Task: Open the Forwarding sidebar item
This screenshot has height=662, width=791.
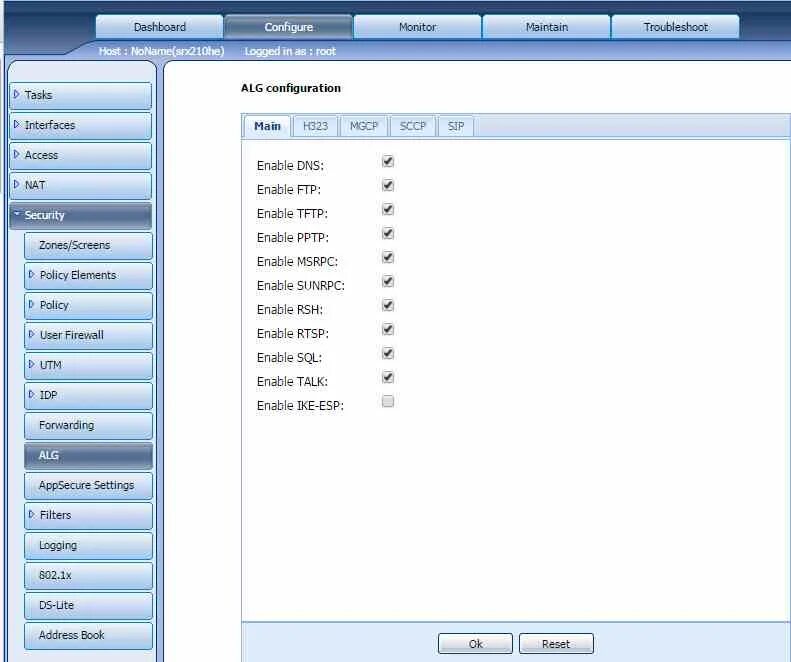Action: (x=88, y=425)
